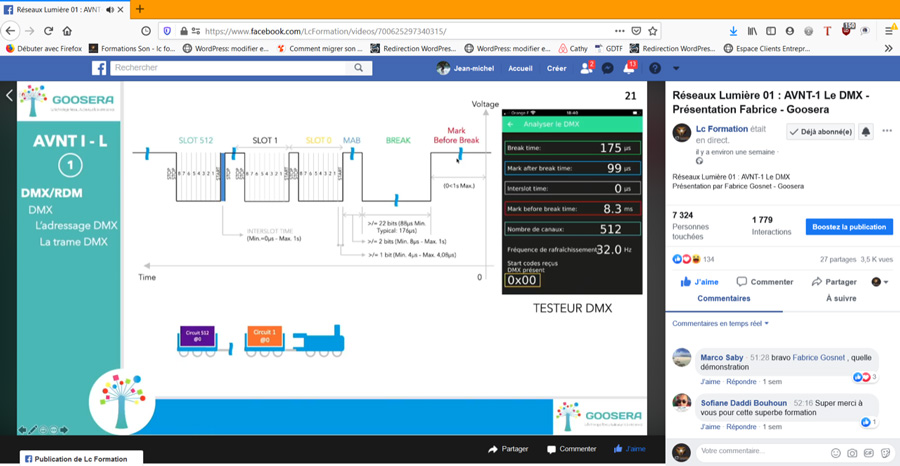Open the Marco Saby profile name

click(721, 358)
